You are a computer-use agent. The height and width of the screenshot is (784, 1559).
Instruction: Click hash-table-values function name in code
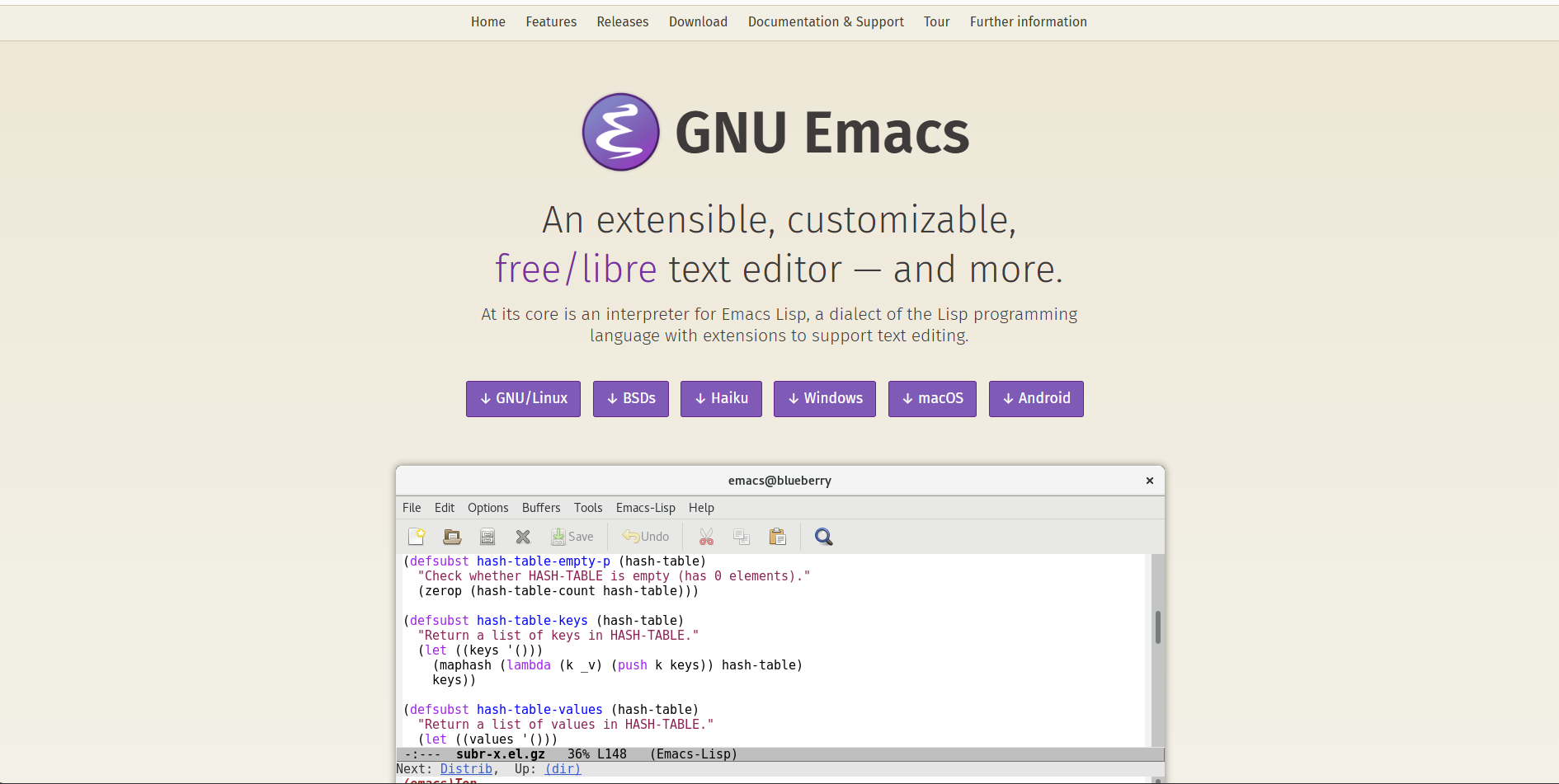point(539,710)
